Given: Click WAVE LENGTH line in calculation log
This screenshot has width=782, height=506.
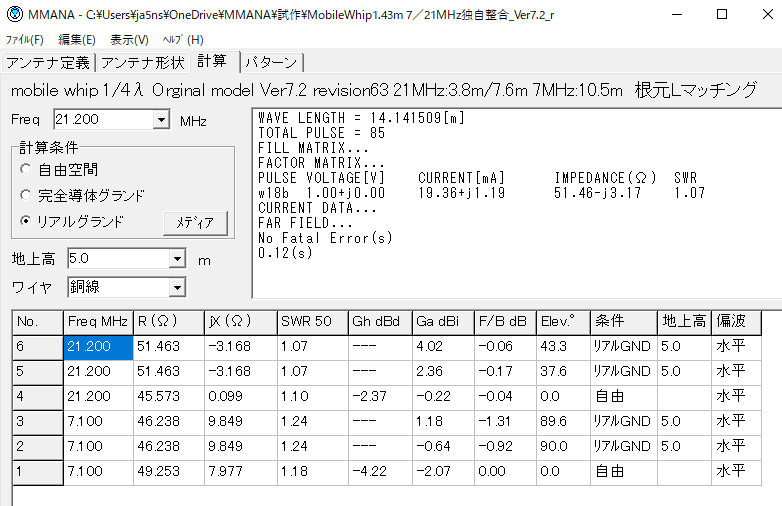Looking at the screenshot, I should click(362, 118).
